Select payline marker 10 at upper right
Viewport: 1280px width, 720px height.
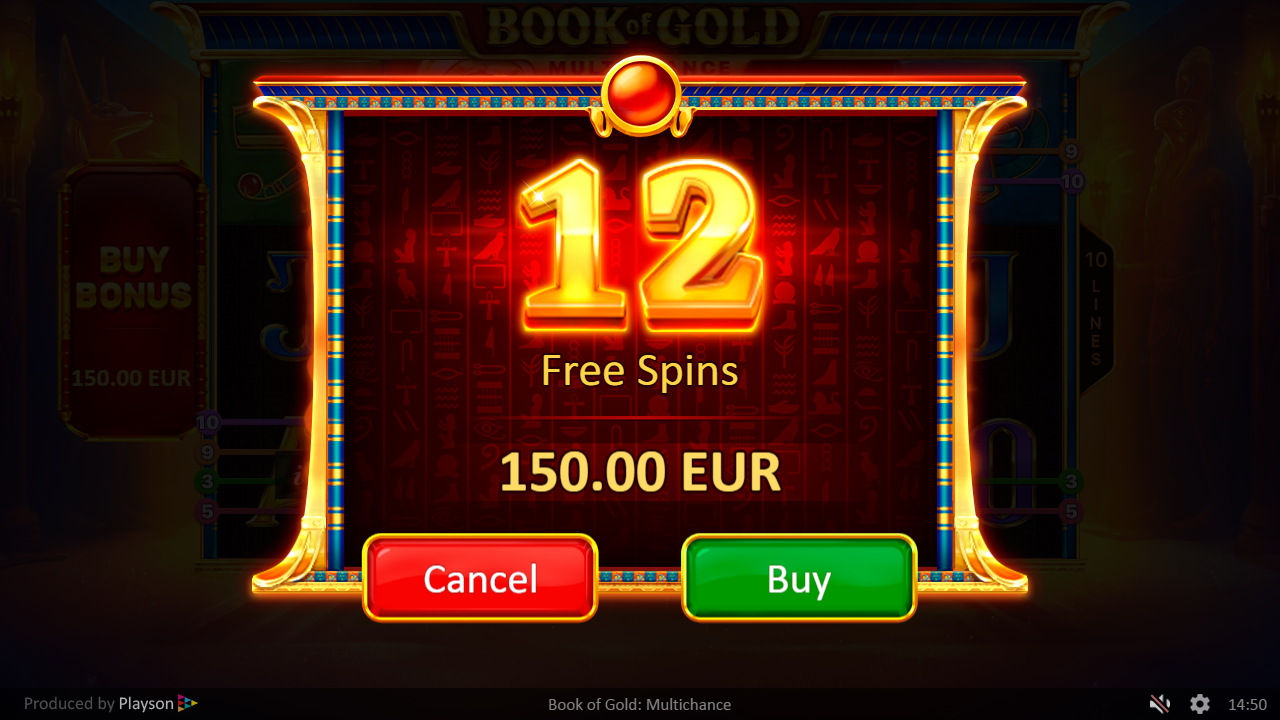[1072, 182]
